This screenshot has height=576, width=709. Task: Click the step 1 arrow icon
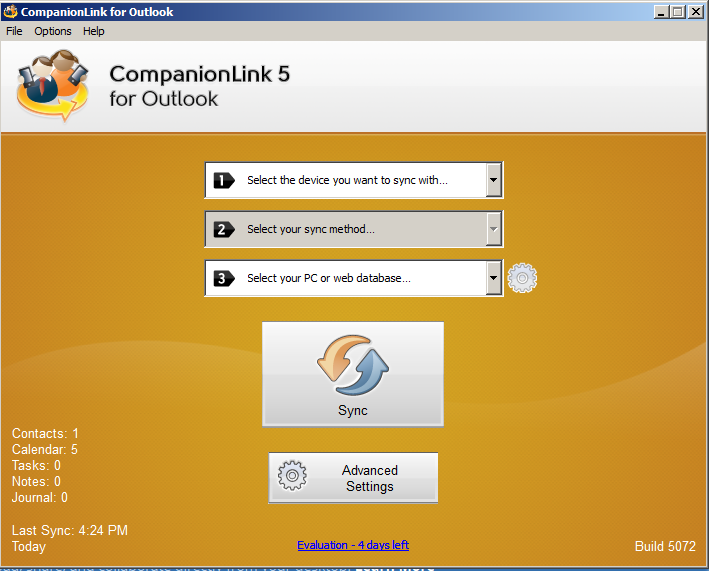224,180
